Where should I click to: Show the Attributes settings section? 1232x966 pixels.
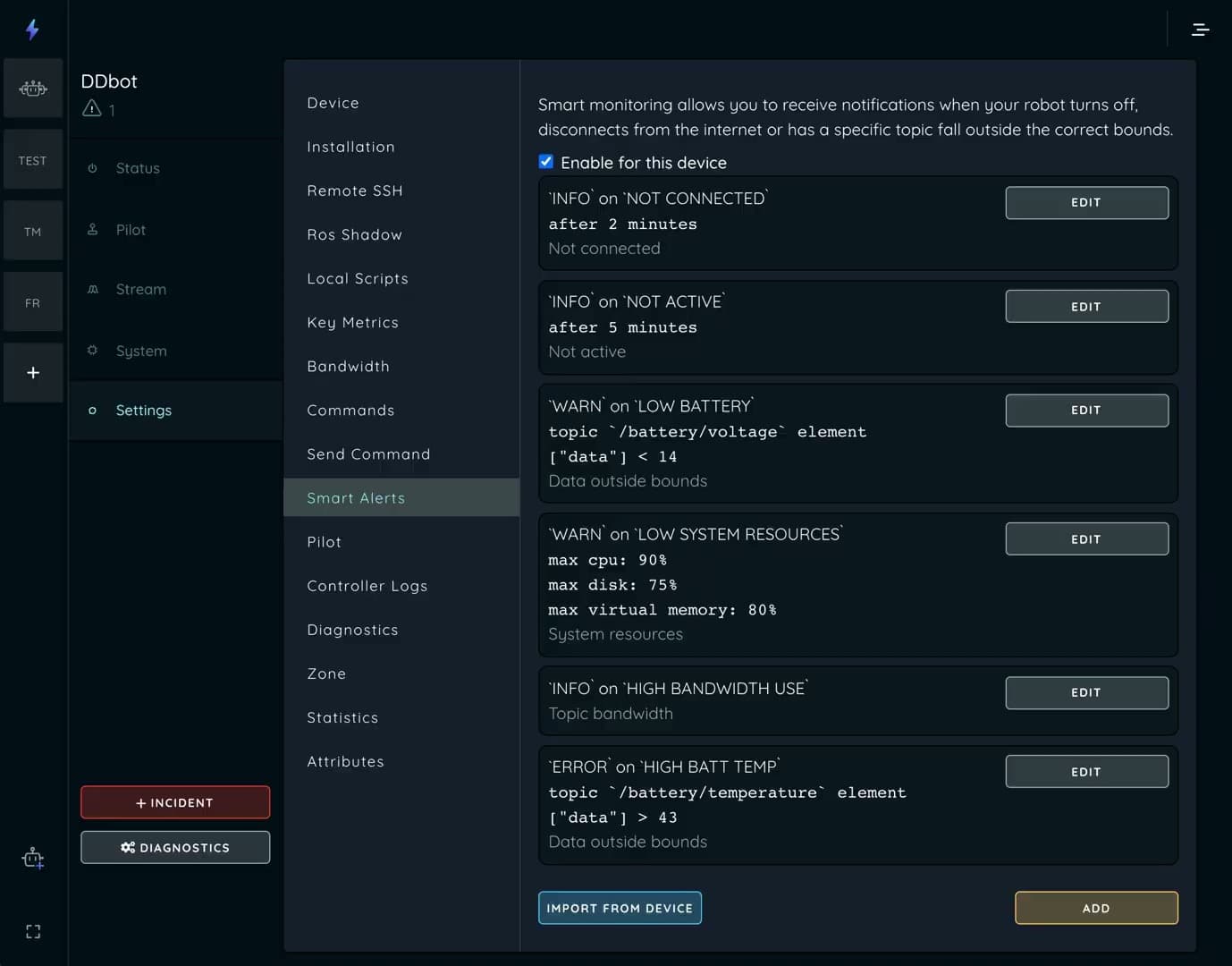coord(401,760)
